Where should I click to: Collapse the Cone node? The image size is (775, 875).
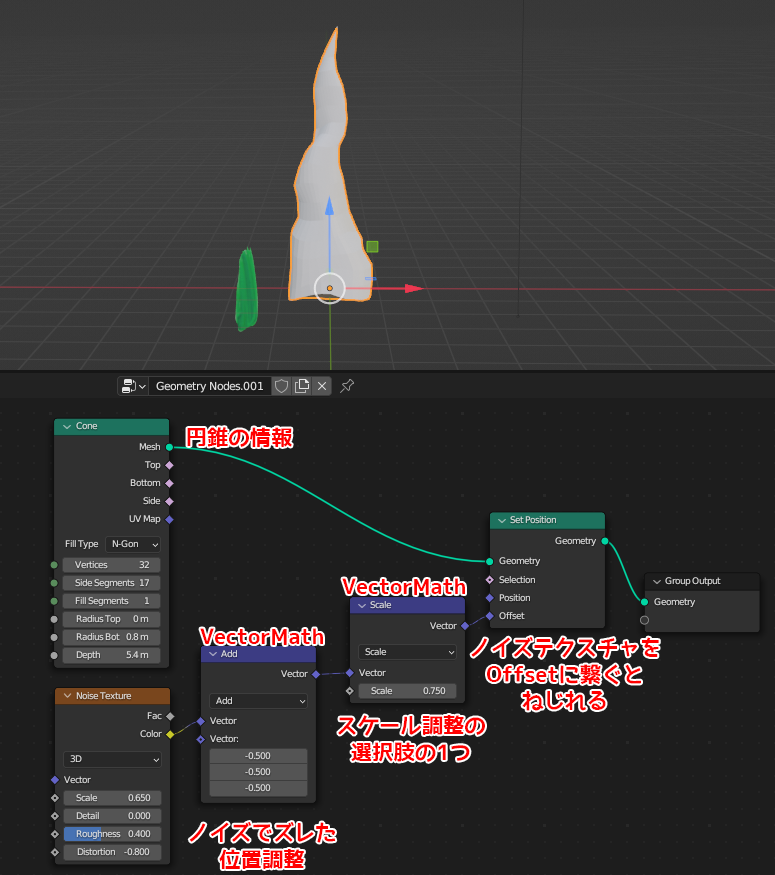pos(65,426)
